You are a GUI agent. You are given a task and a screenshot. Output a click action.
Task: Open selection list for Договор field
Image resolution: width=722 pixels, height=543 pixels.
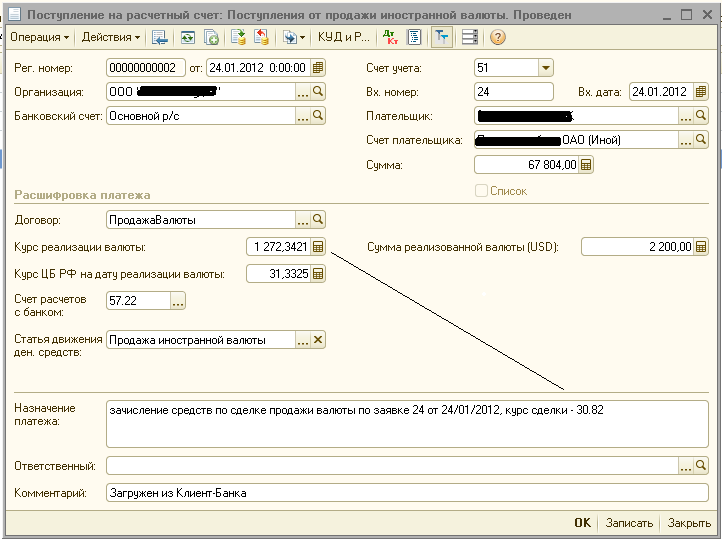coord(302,219)
